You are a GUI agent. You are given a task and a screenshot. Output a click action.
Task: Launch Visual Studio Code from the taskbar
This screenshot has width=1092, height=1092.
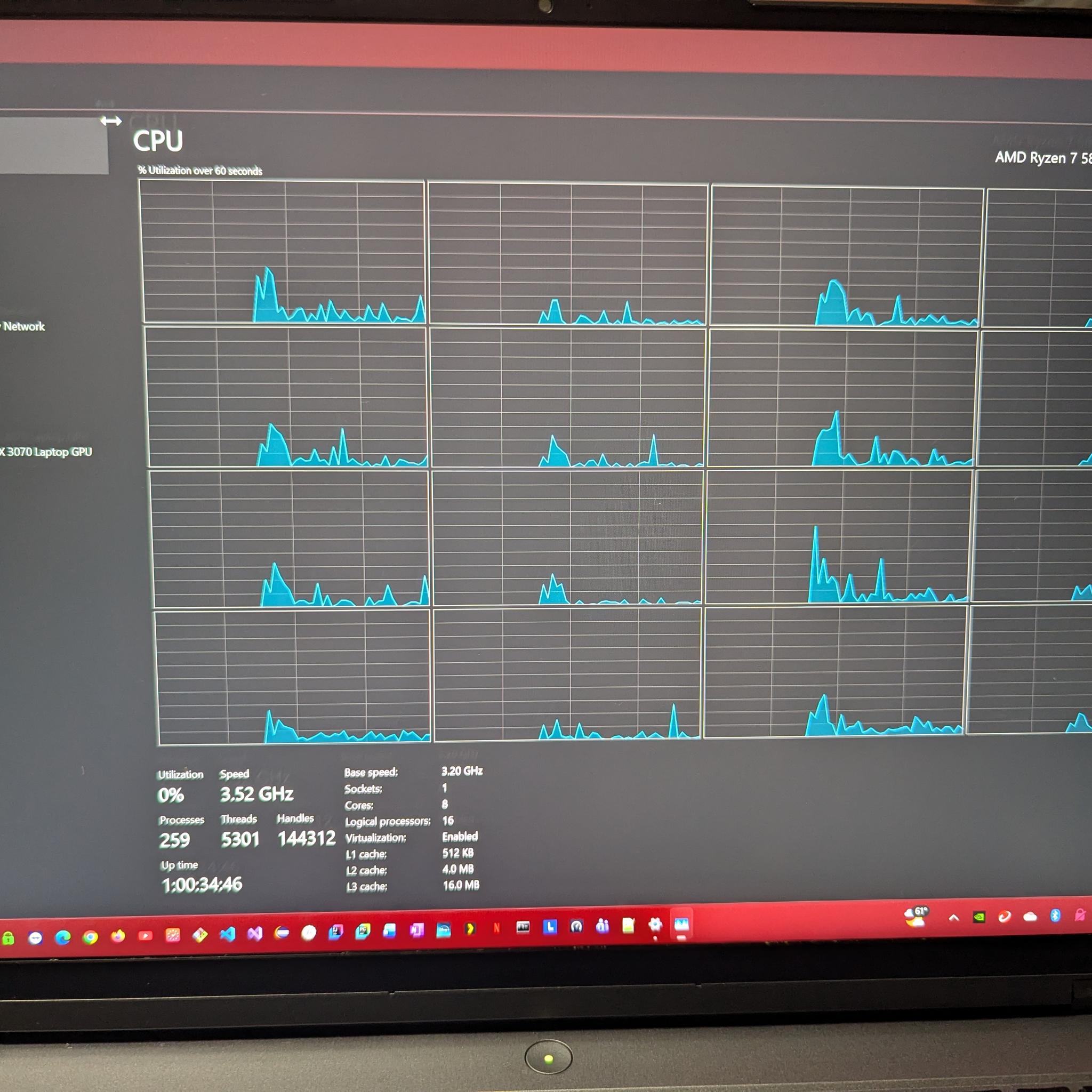point(228,934)
